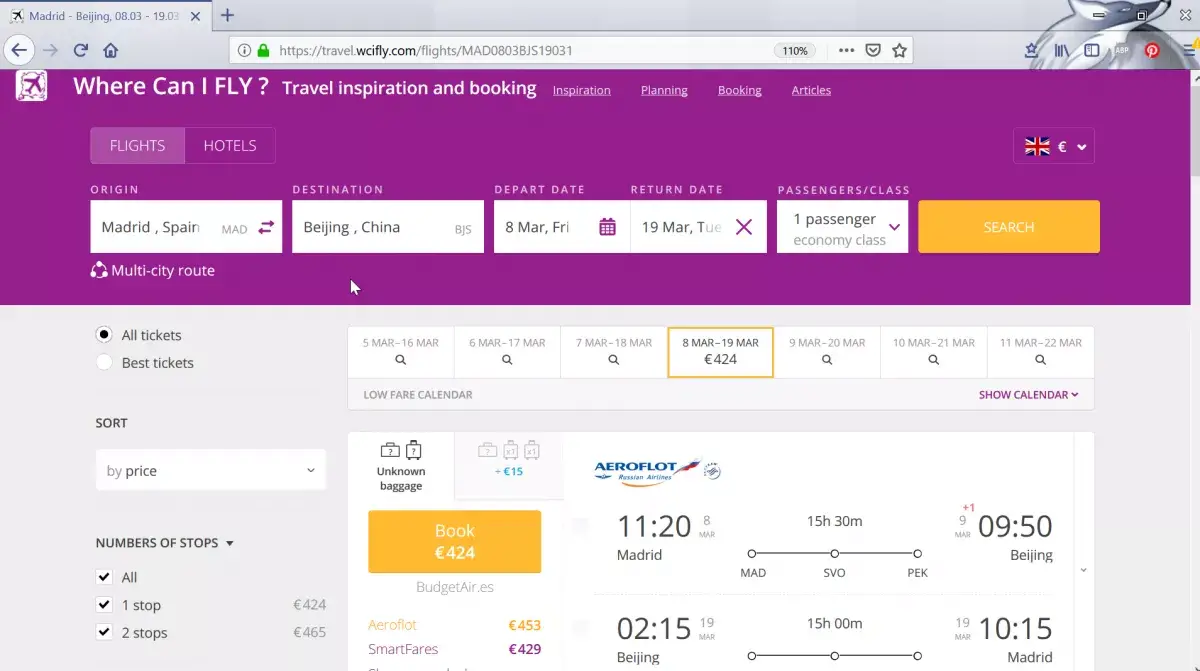This screenshot has height=671, width=1200.
Task: Open the depart date calendar icon
Action: tap(607, 227)
